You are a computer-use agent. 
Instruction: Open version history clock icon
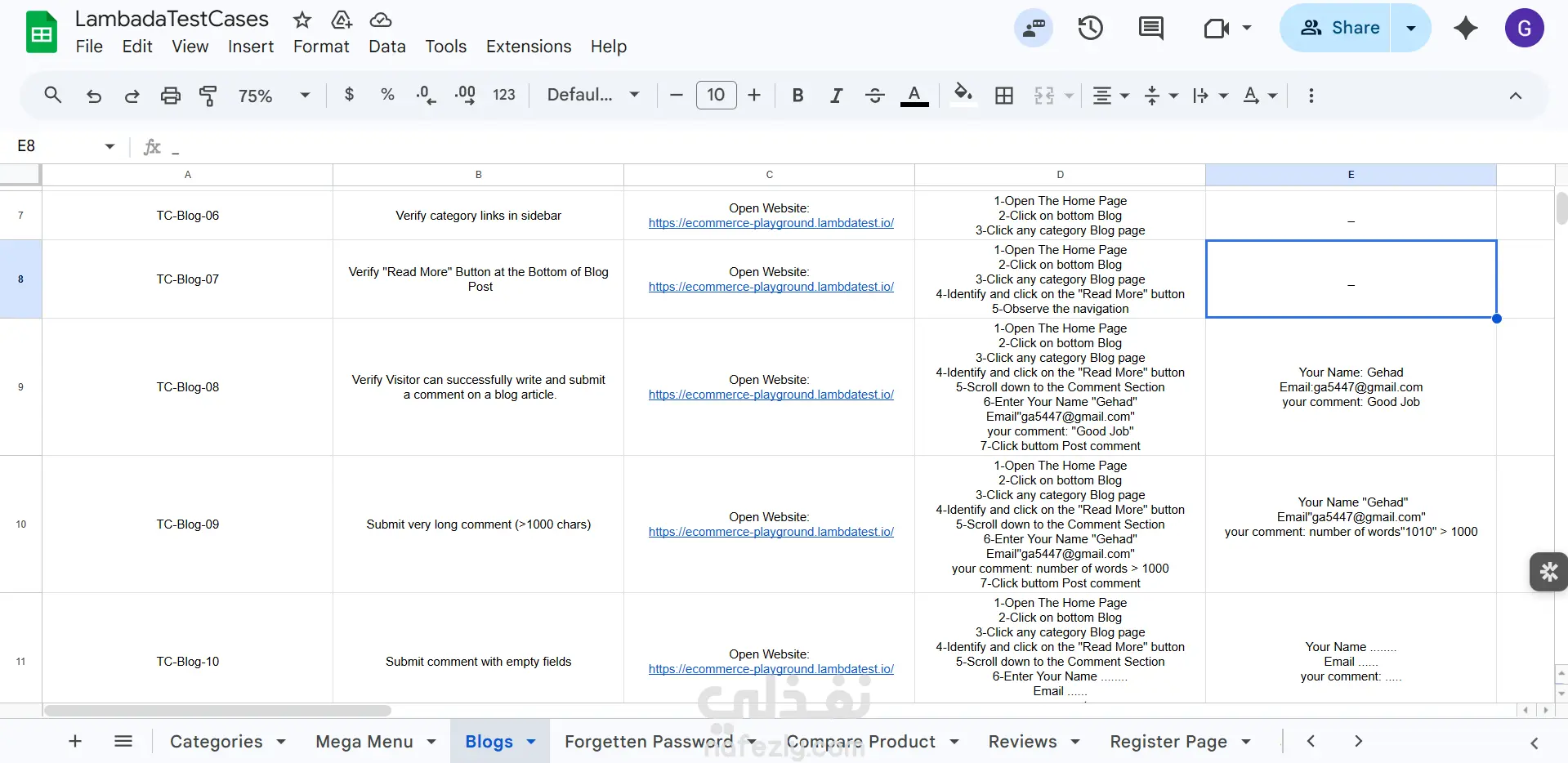[1091, 29]
